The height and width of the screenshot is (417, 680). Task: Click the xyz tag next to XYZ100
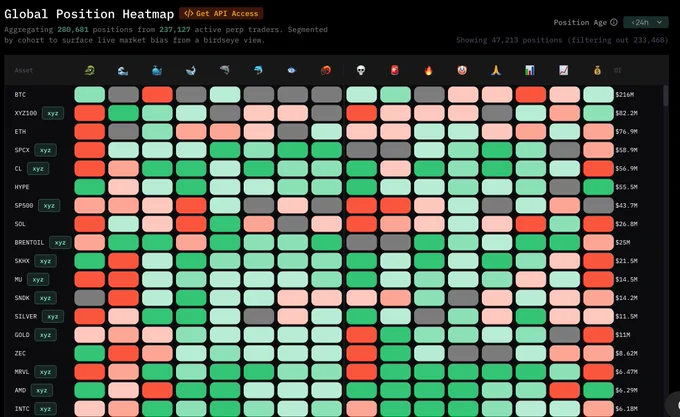coord(53,113)
